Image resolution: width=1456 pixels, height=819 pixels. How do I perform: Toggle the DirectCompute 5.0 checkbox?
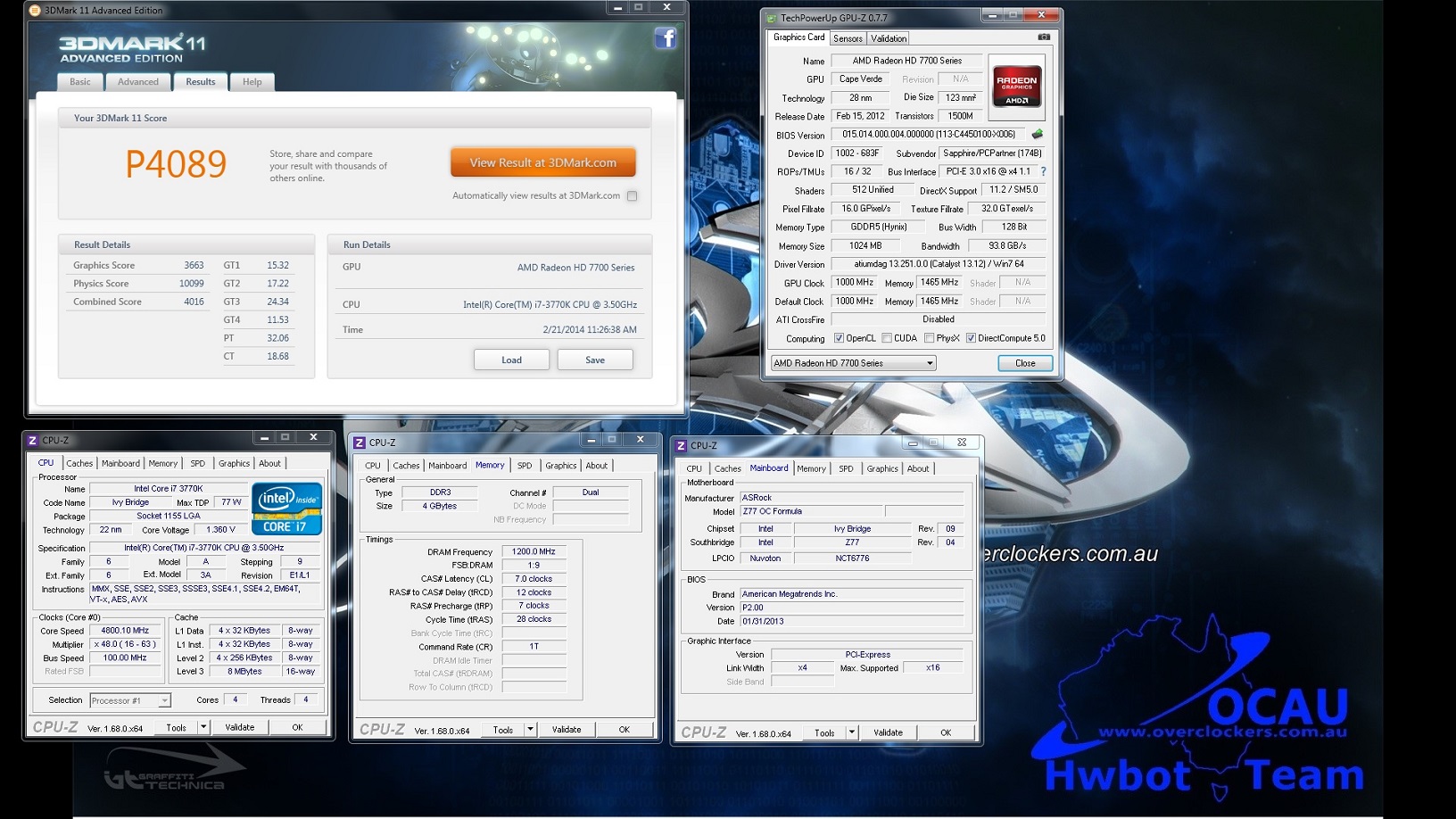[971, 338]
